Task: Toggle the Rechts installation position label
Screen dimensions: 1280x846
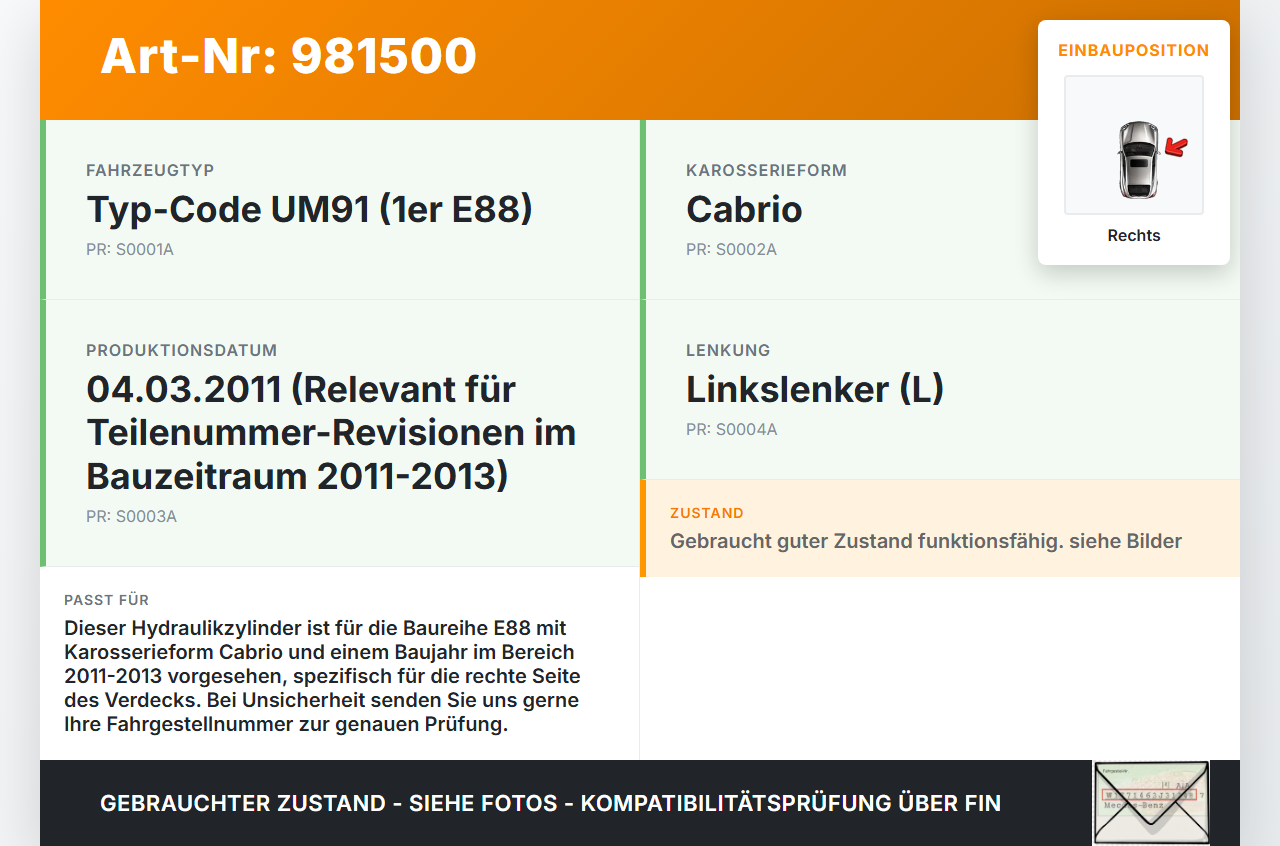Action: [1133, 235]
